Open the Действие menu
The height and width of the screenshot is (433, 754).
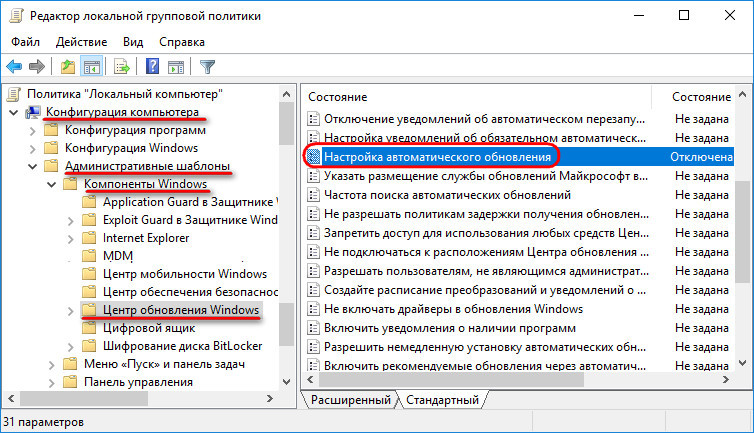point(81,42)
